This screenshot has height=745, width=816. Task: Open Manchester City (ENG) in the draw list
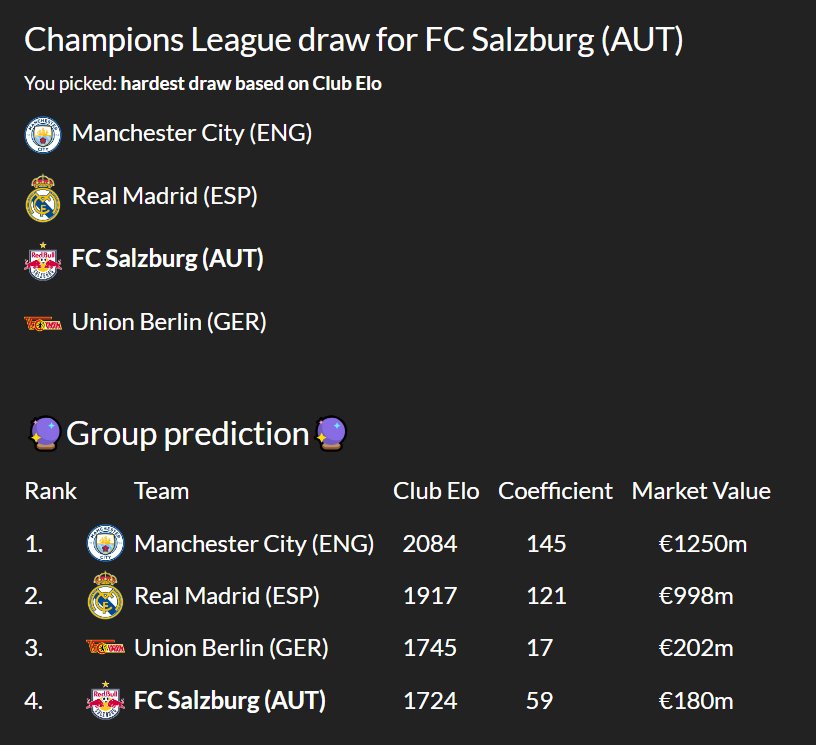(x=192, y=133)
